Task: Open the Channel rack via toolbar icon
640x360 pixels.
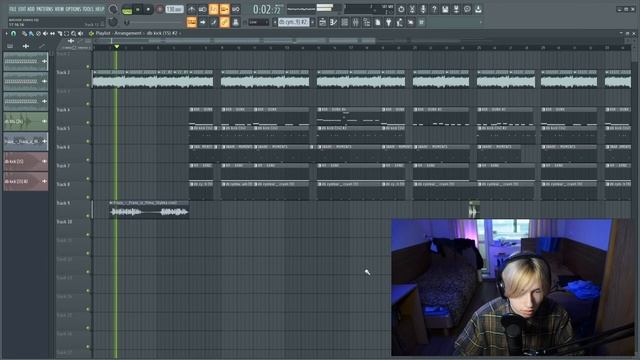Action: tap(344, 22)
